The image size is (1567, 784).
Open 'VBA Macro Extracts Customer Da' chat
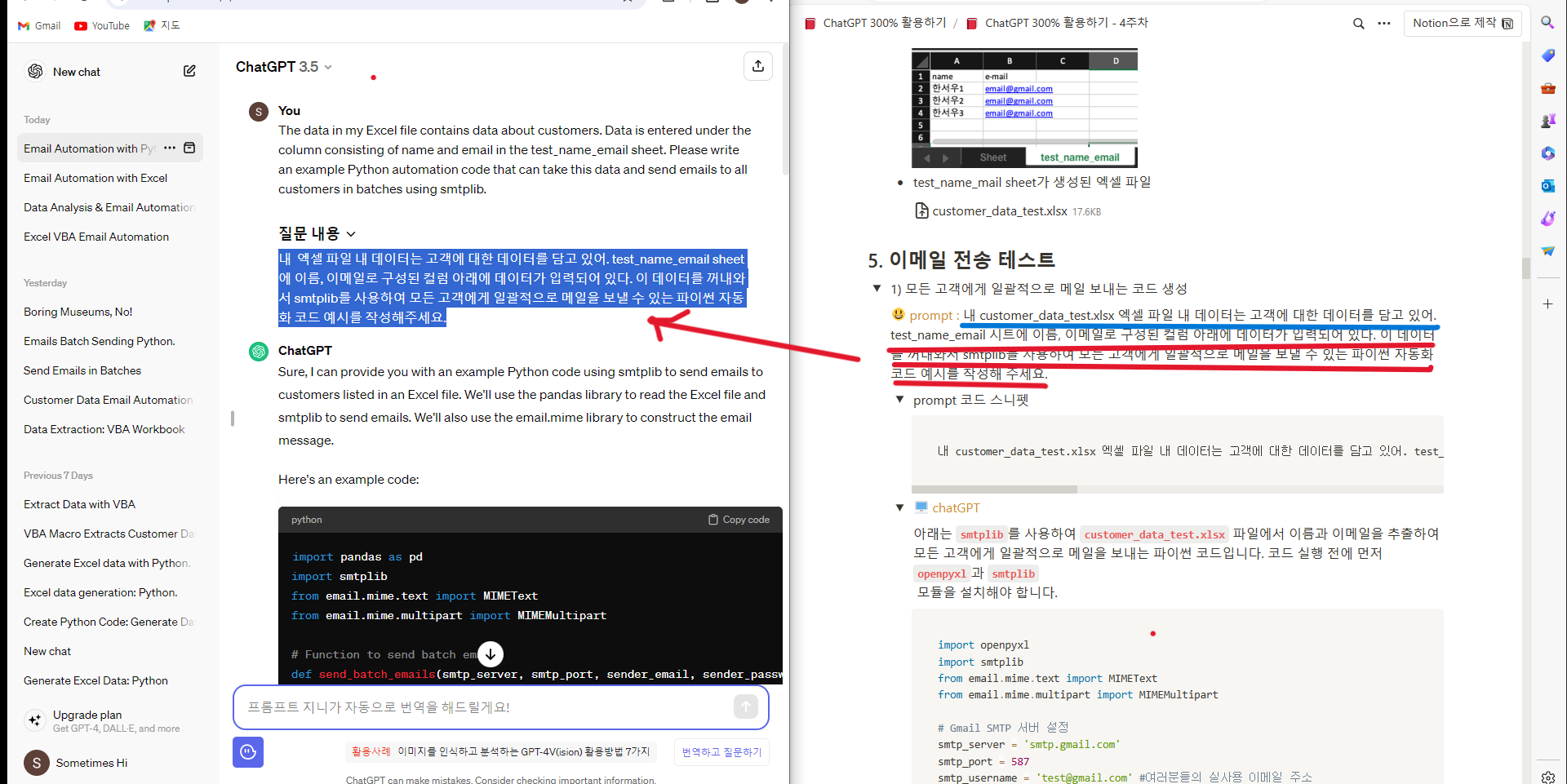click(x=109, y=534)
